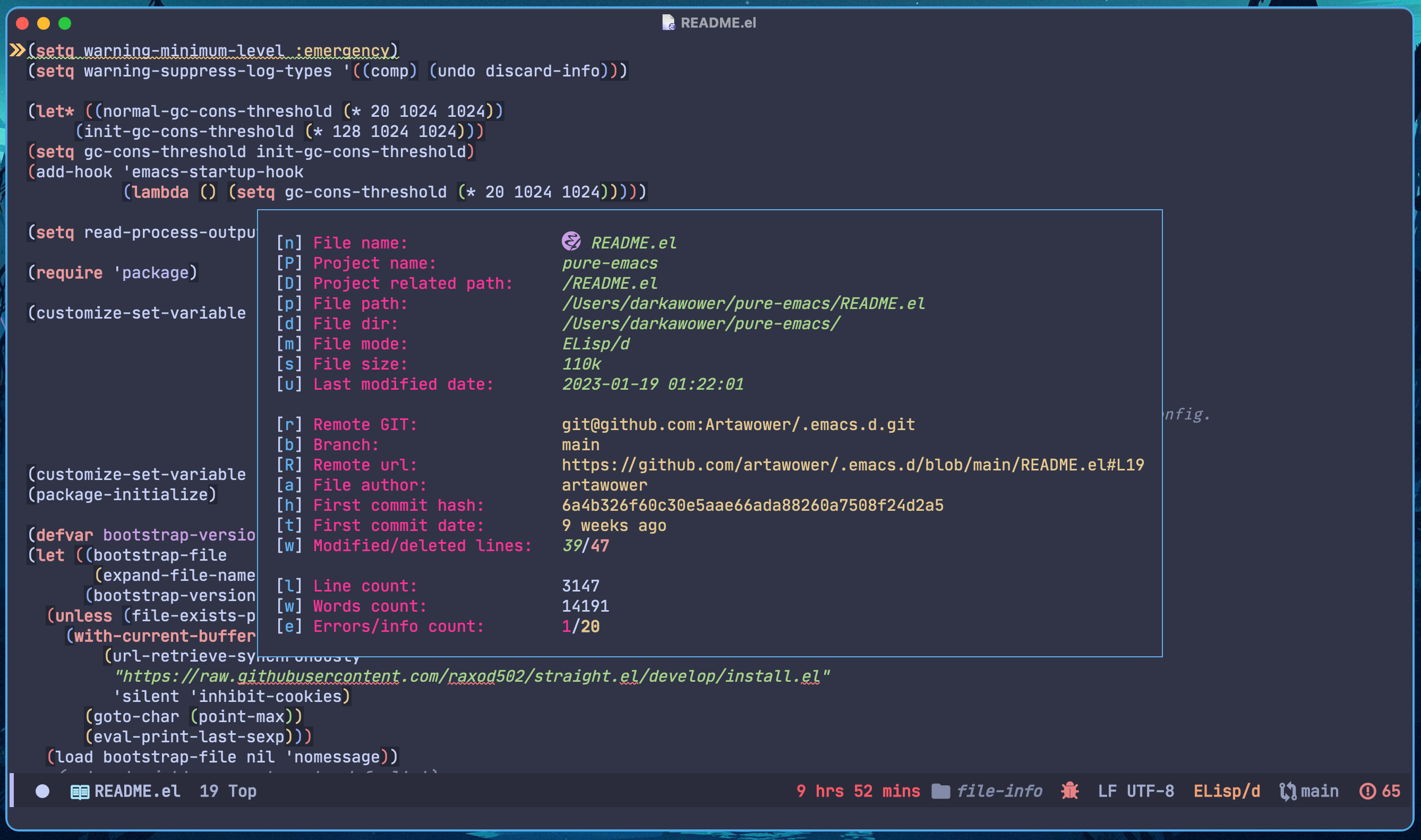Click the macOS green zoom window button
This screenshot has height=840, width=1421.
point(65,23)
